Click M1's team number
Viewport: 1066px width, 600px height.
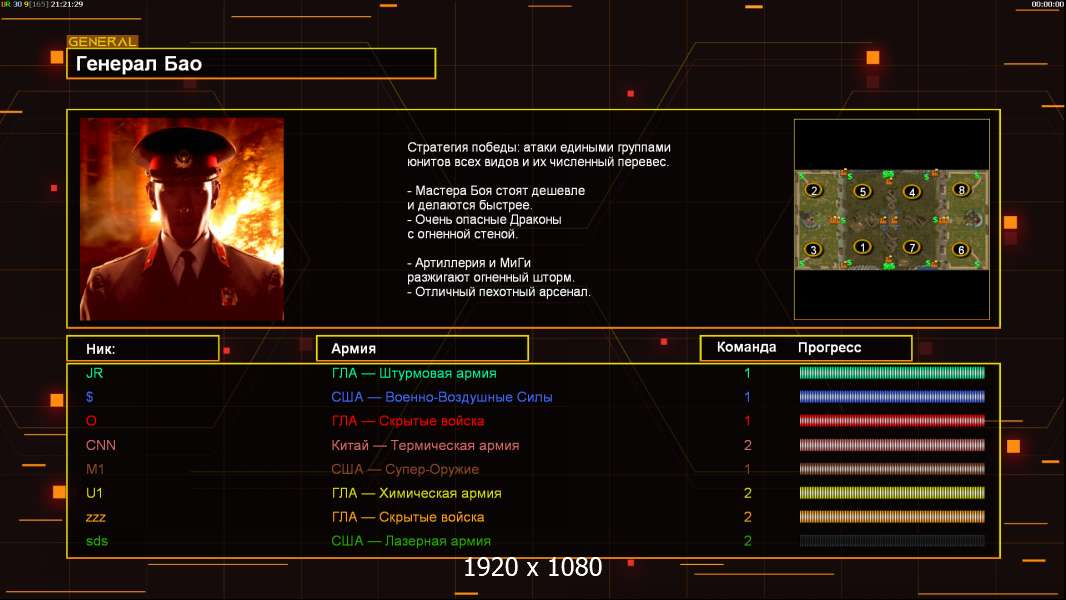click(x=747, y=469)
